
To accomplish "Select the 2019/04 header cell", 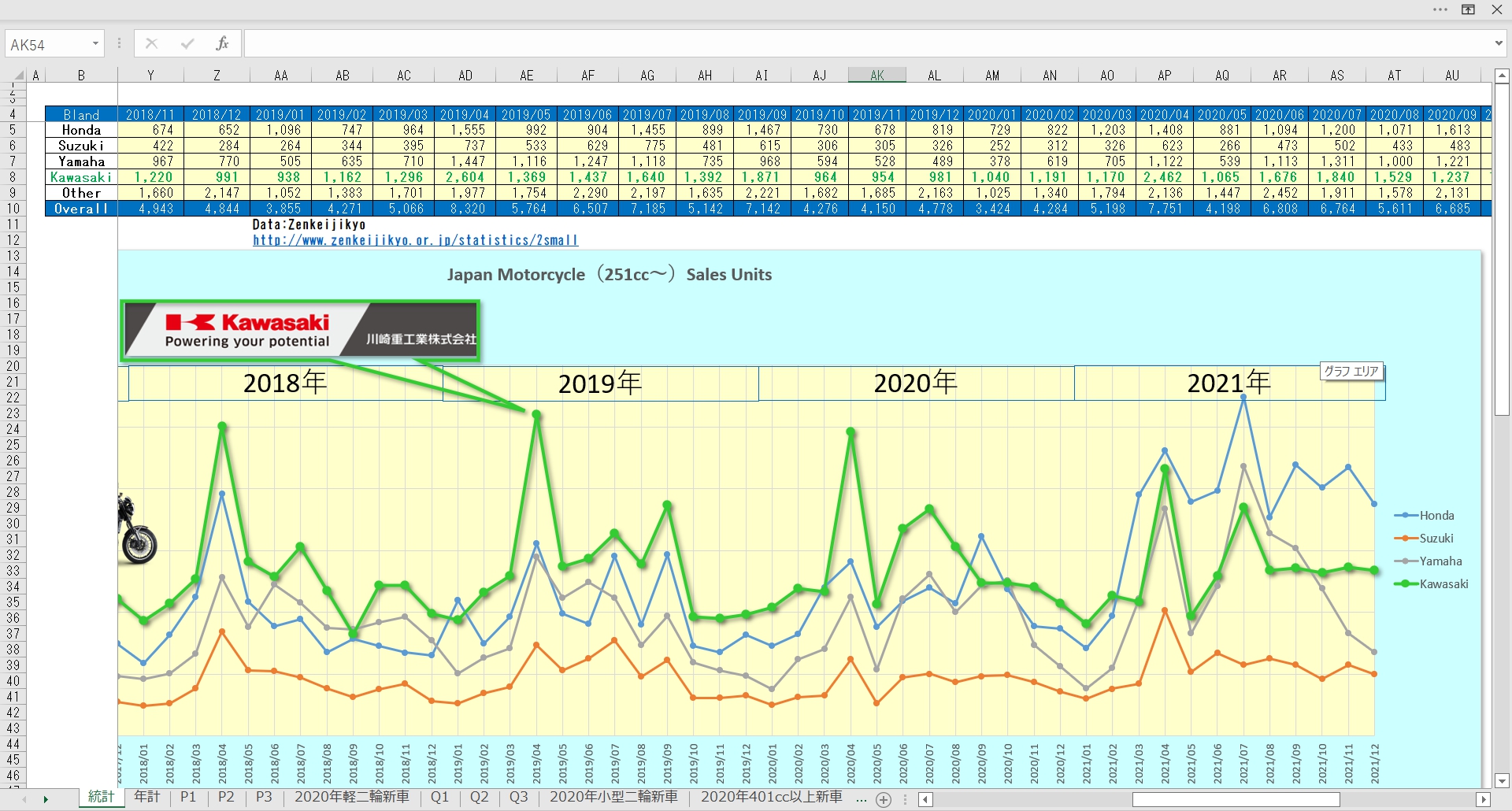I will point(465,115).
